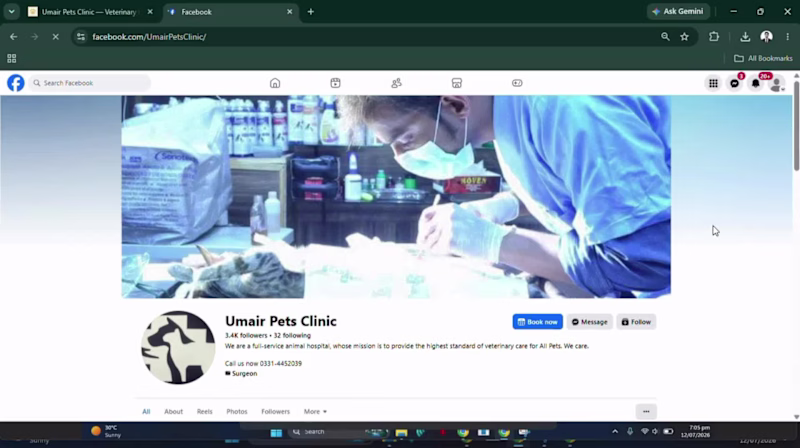Open the Facebook account profile picture menu
The width and height of the screenshot is (800, 448).
point(777,83)
